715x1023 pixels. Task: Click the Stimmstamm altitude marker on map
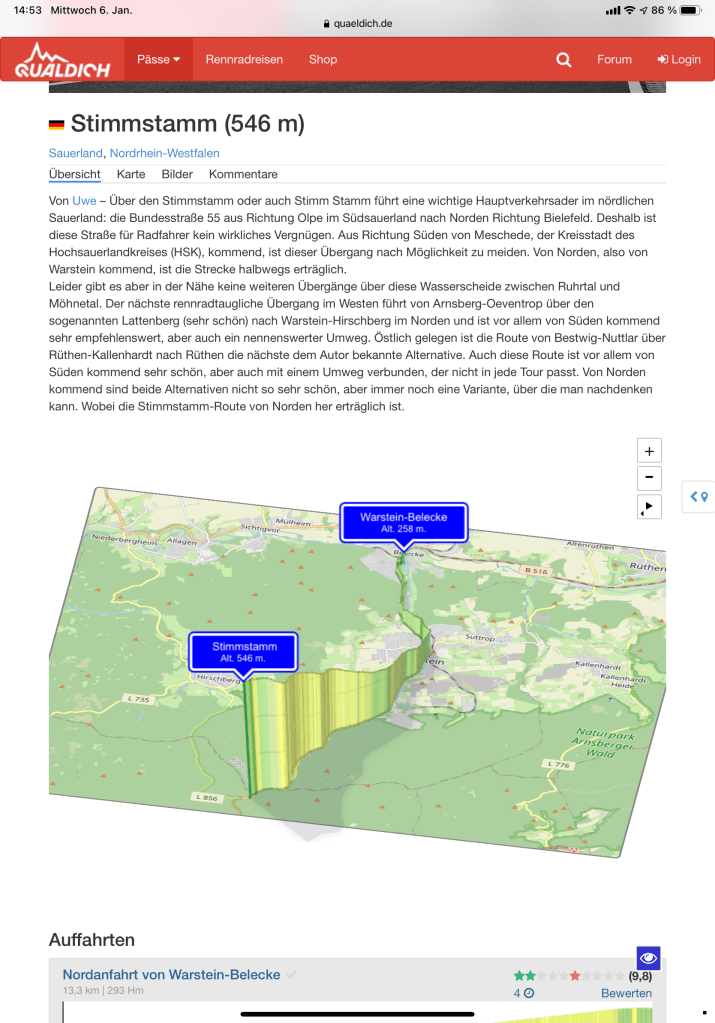coord(244,652)
